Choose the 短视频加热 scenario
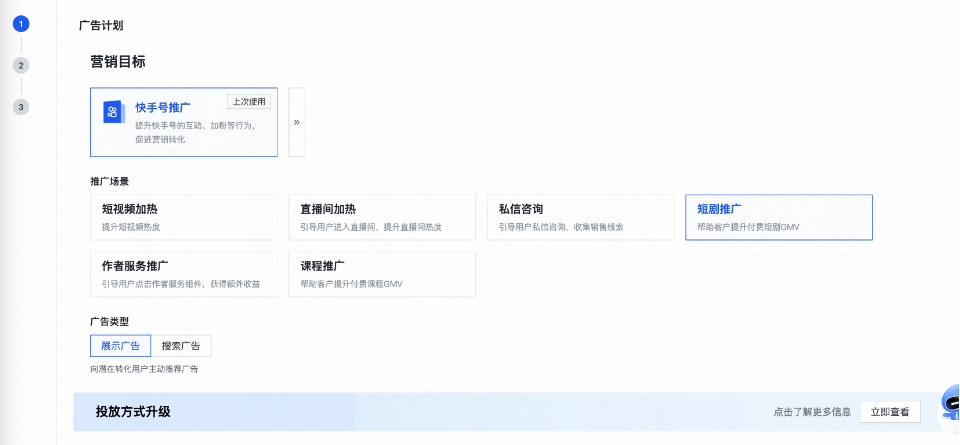This screenshot has height=445, width=960. point(184,217)
